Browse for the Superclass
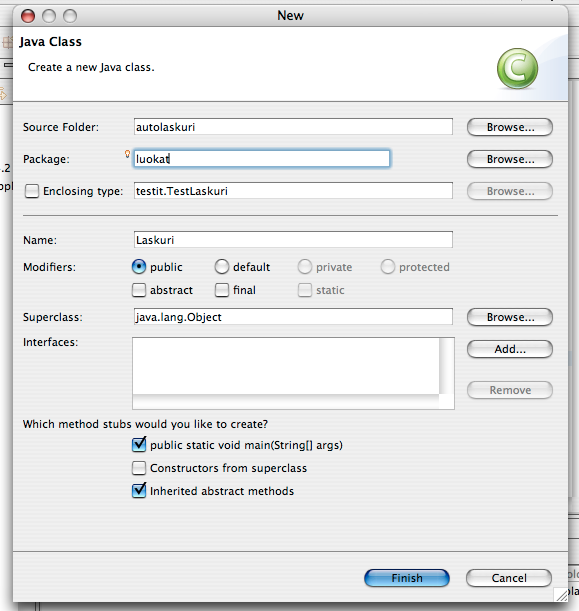Screen dimensions: 579x611 pos(510,317)
